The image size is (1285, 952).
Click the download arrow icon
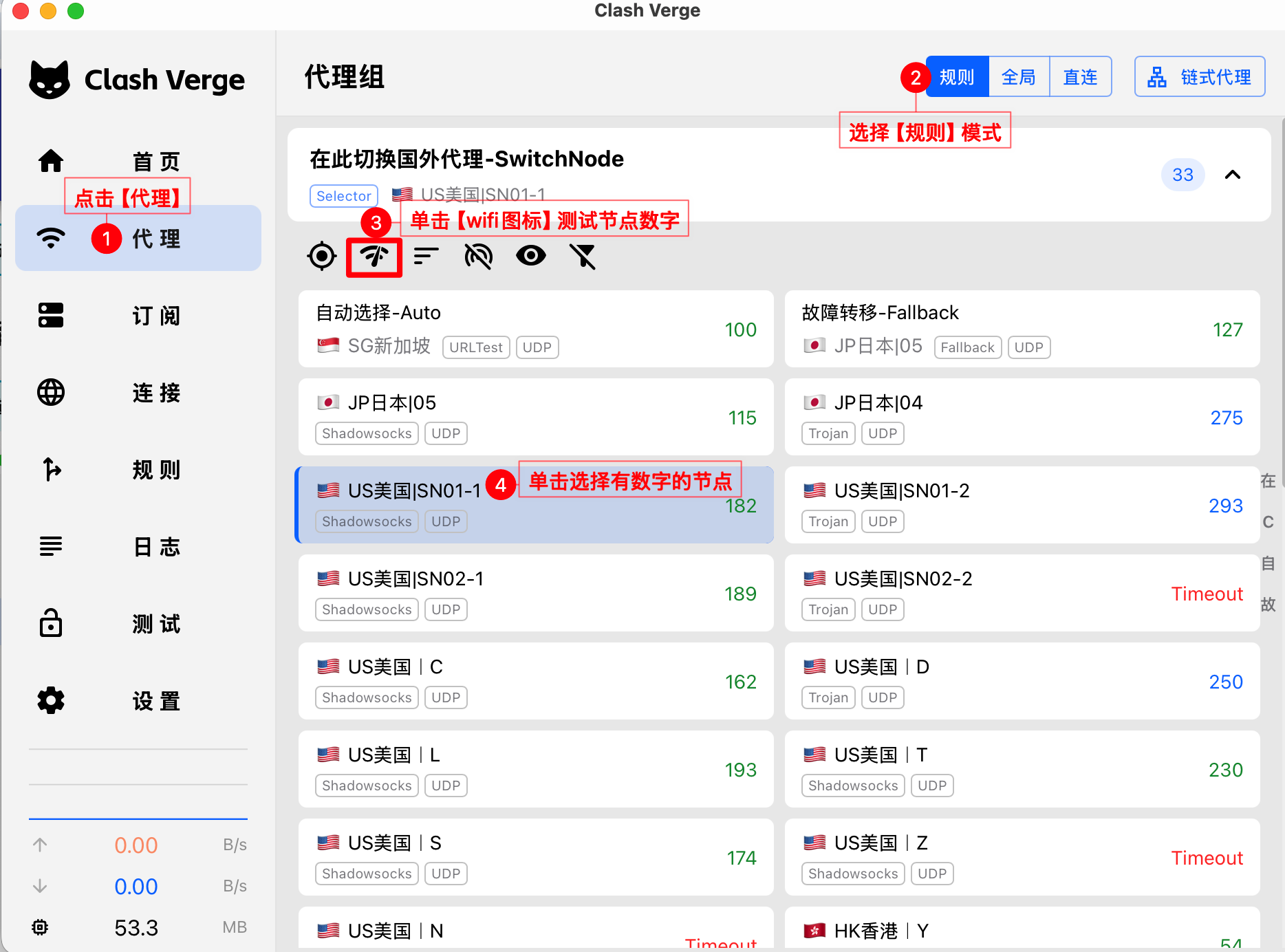40,886
